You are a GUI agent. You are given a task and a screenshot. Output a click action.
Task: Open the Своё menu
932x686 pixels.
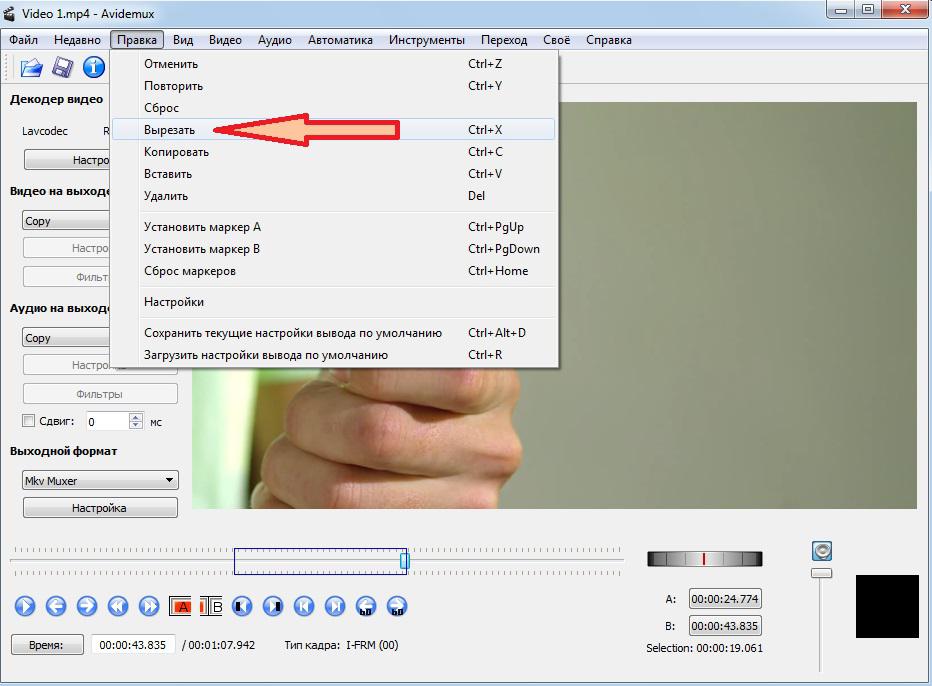(x=556, y=40)
